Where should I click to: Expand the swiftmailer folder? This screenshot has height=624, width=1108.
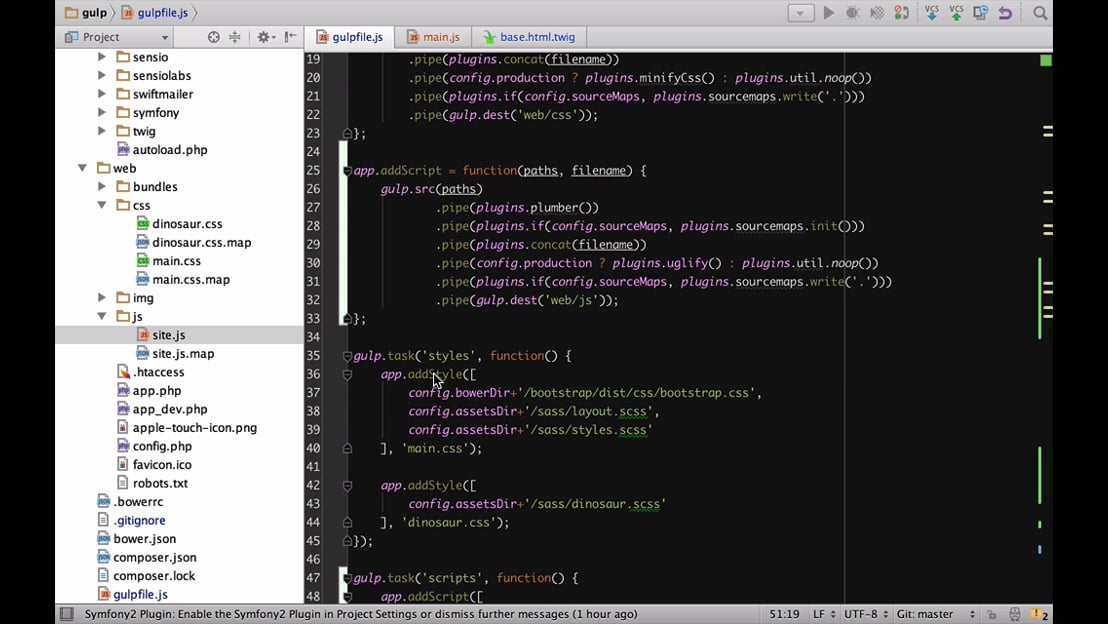coord(102,93)
